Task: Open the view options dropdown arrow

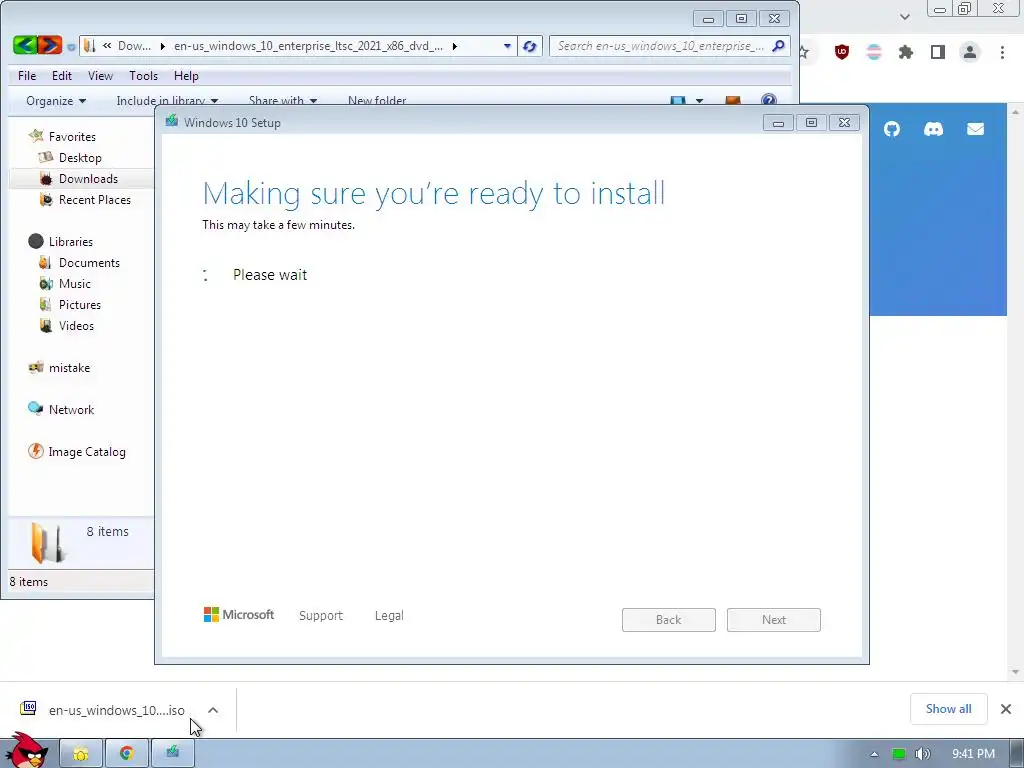Action: pyautogui.click(x=699, y=101)
